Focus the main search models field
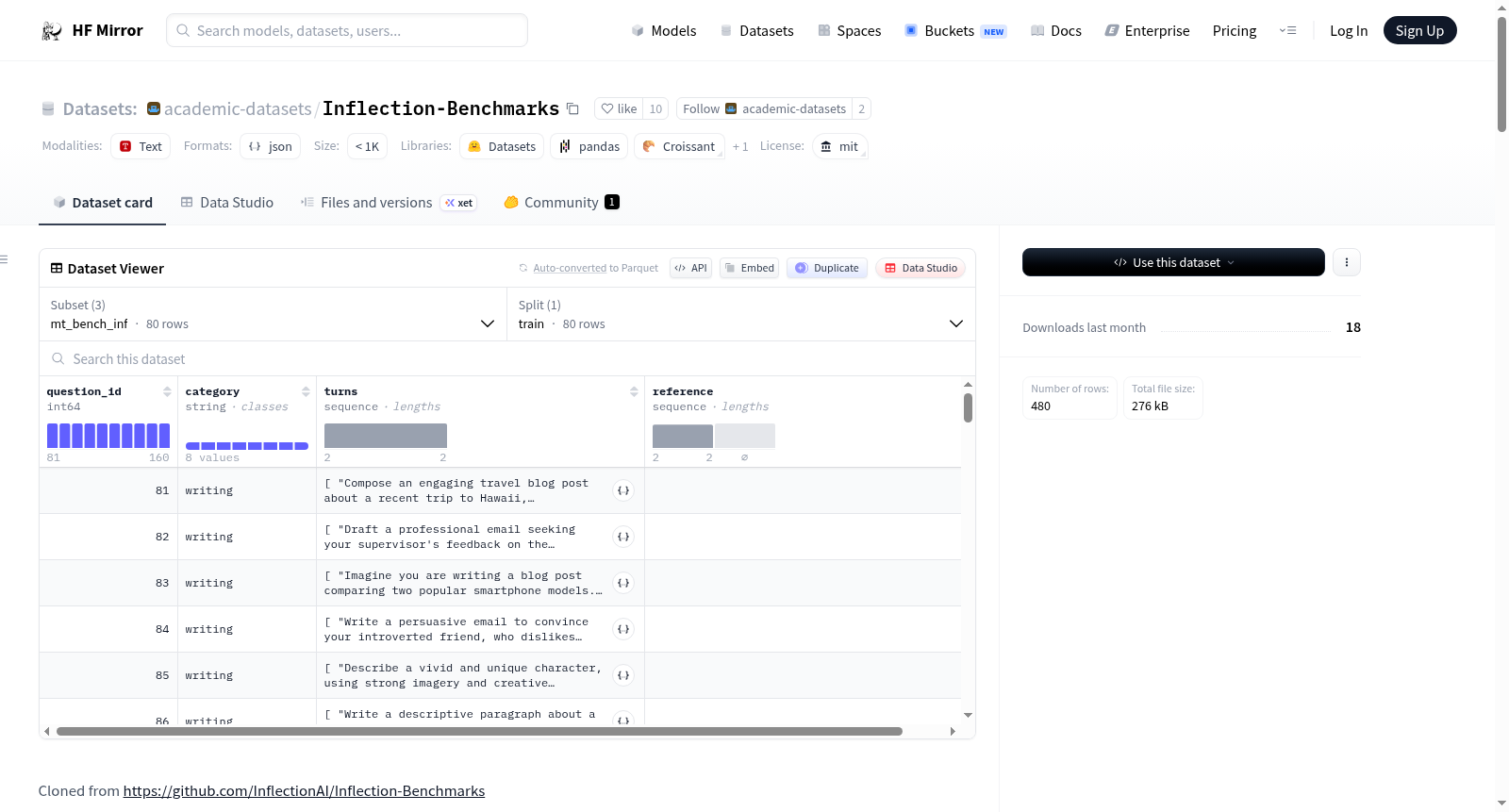The height and width of the screenshot is (812, 1509). click(347, 30)
